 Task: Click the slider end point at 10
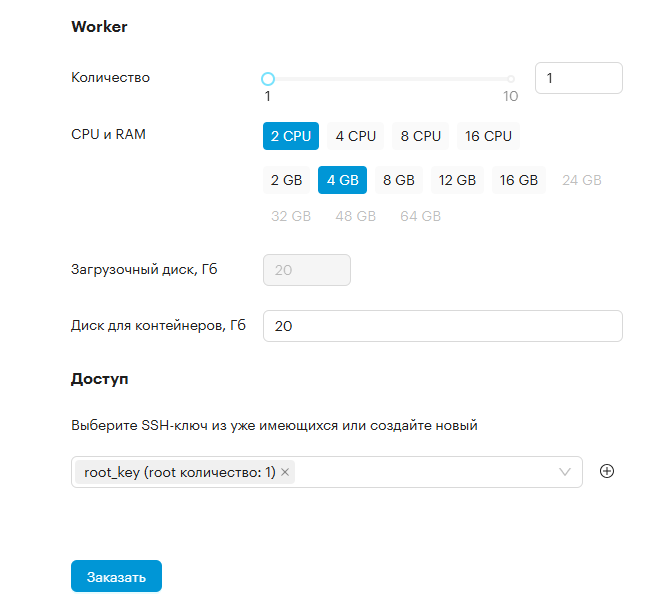pyautogui.click(x=511, y=79)
